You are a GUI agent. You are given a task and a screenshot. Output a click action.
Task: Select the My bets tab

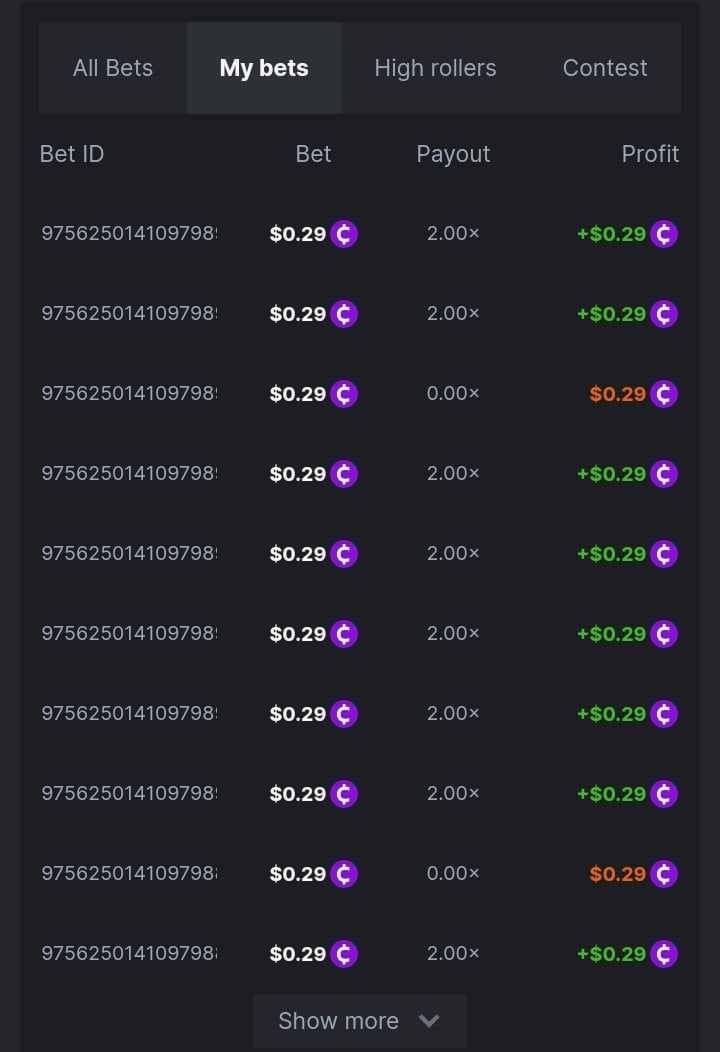(264, 68)
